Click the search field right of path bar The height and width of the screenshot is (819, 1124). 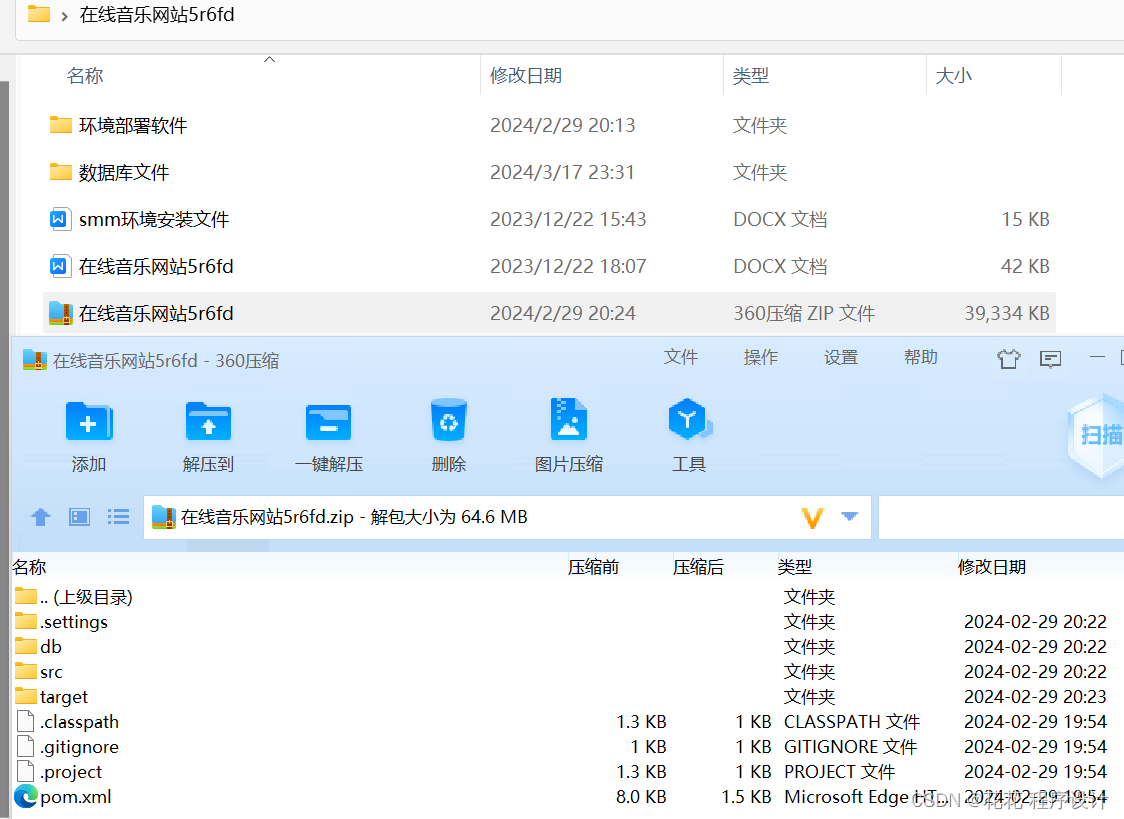[1001, 517]
